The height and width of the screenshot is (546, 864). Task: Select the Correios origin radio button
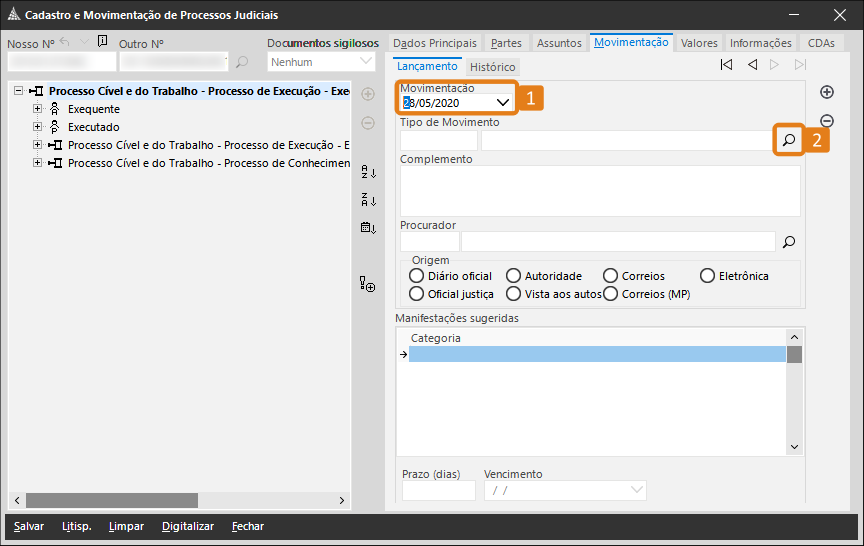click(x=611, y=276)
